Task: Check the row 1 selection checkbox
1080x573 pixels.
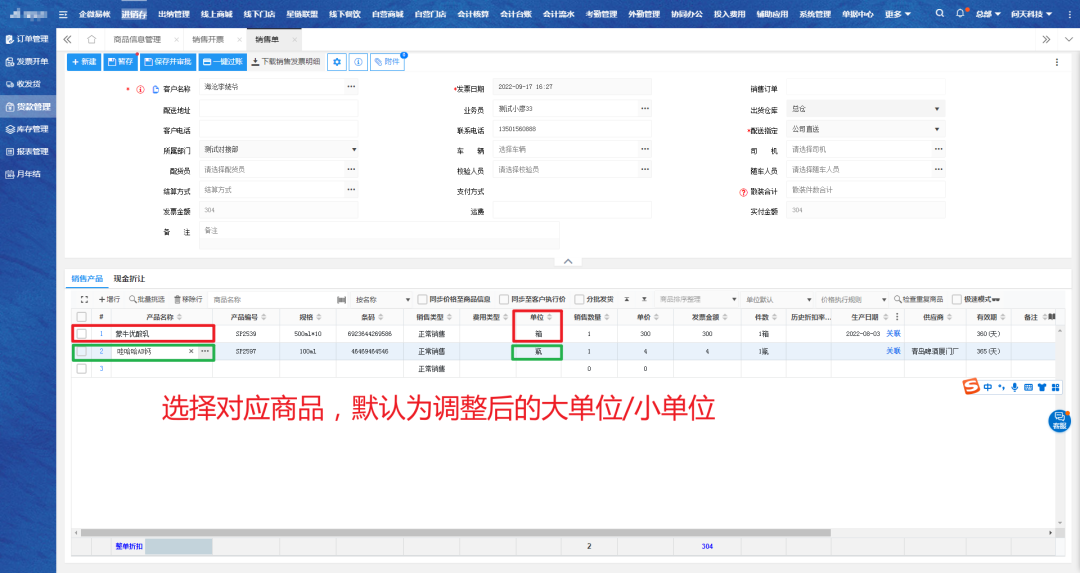Action: click(x=82, y=333)
